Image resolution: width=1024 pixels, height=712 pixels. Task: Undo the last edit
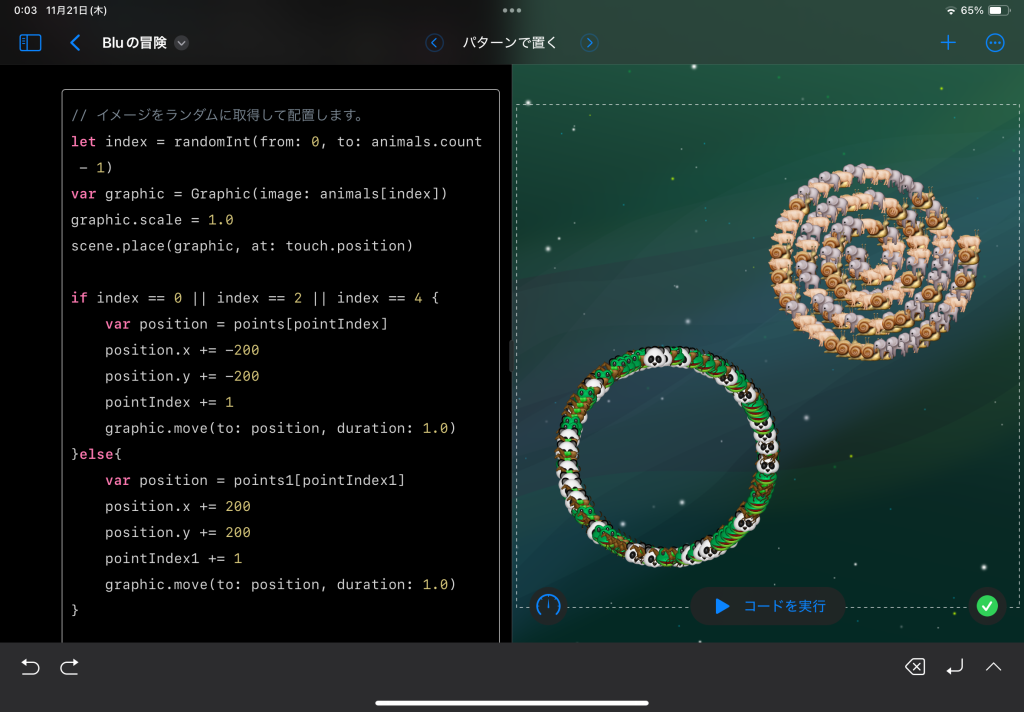[x=30, y=667]
